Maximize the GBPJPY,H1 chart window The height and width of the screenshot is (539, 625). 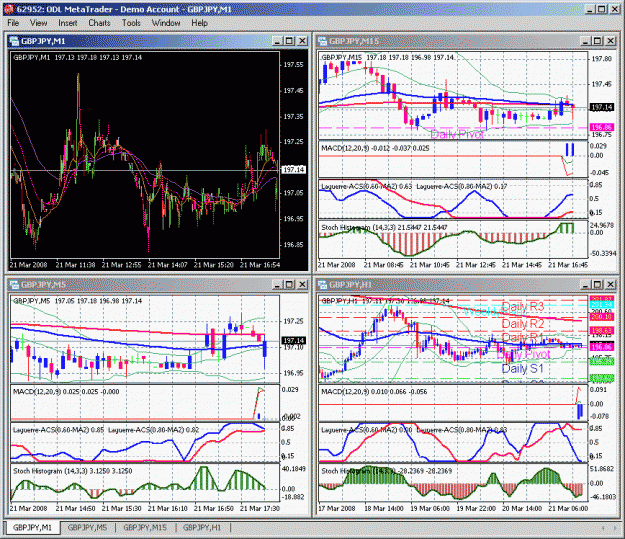[597, 284]
